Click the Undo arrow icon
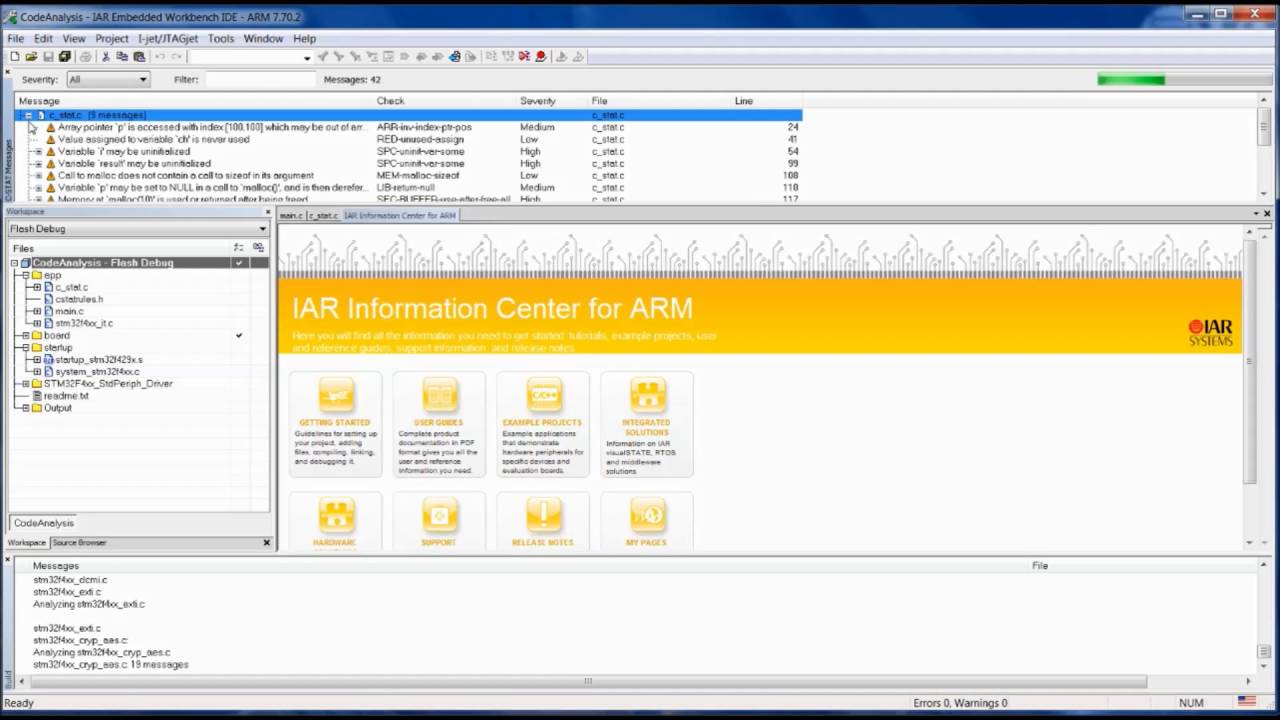 click(x=159, y=56)
